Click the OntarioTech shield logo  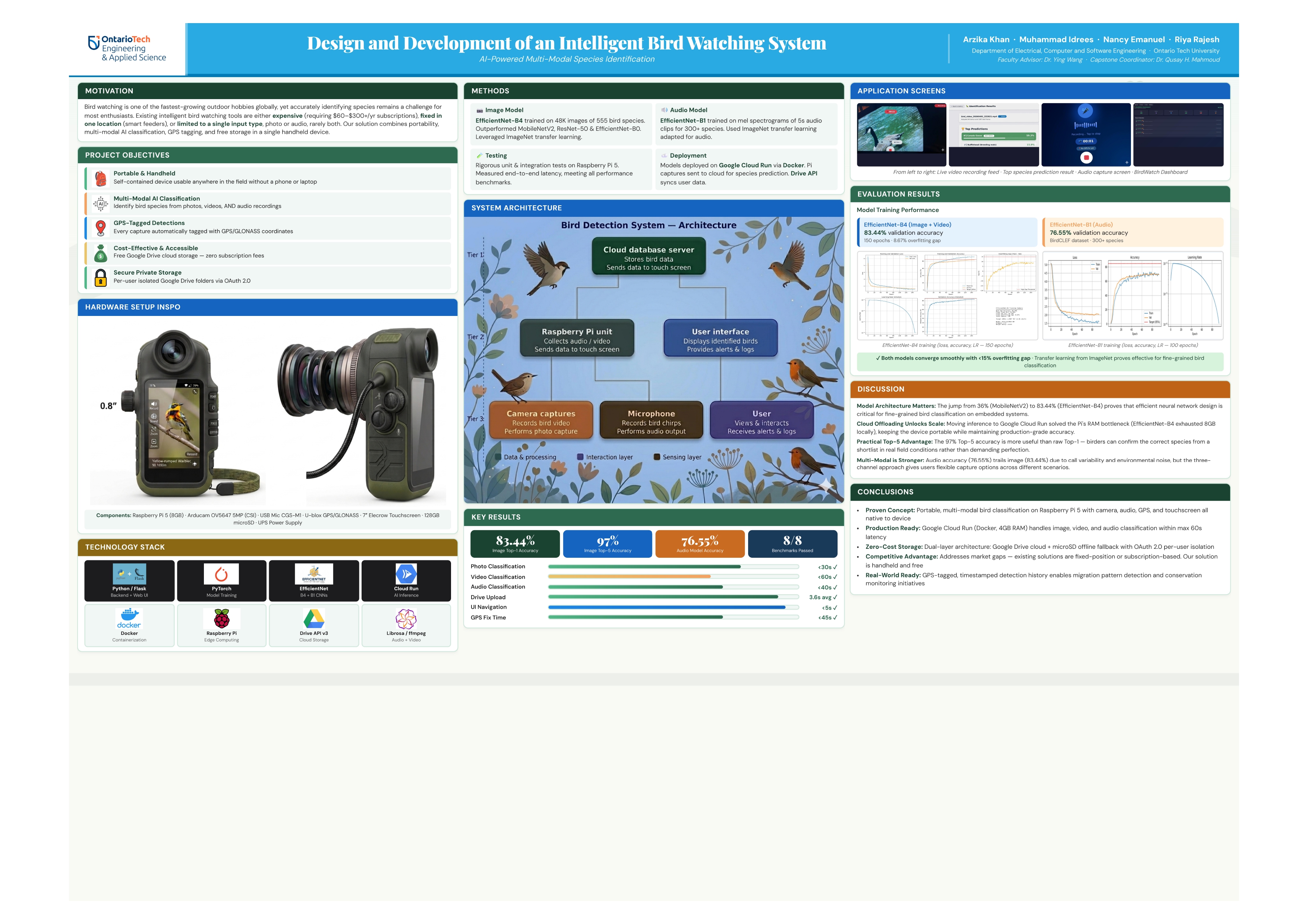(94, 43)
